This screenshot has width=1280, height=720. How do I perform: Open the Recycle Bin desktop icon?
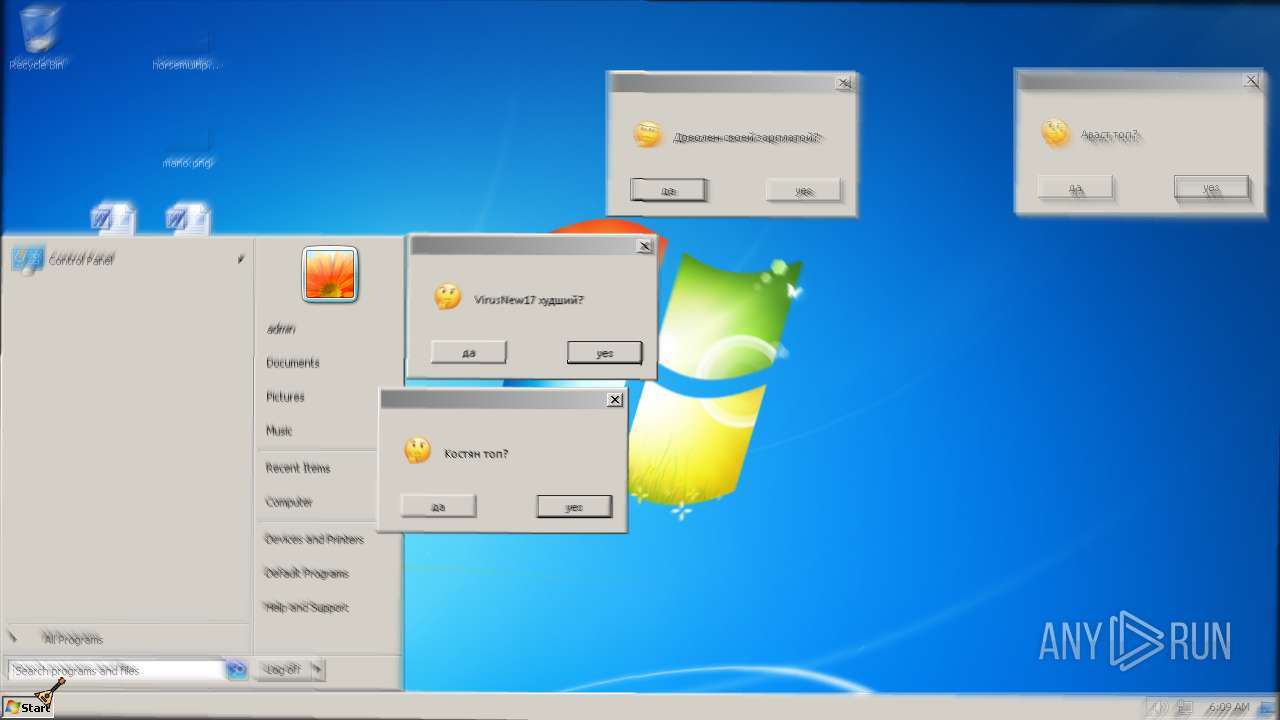[37, 38]
